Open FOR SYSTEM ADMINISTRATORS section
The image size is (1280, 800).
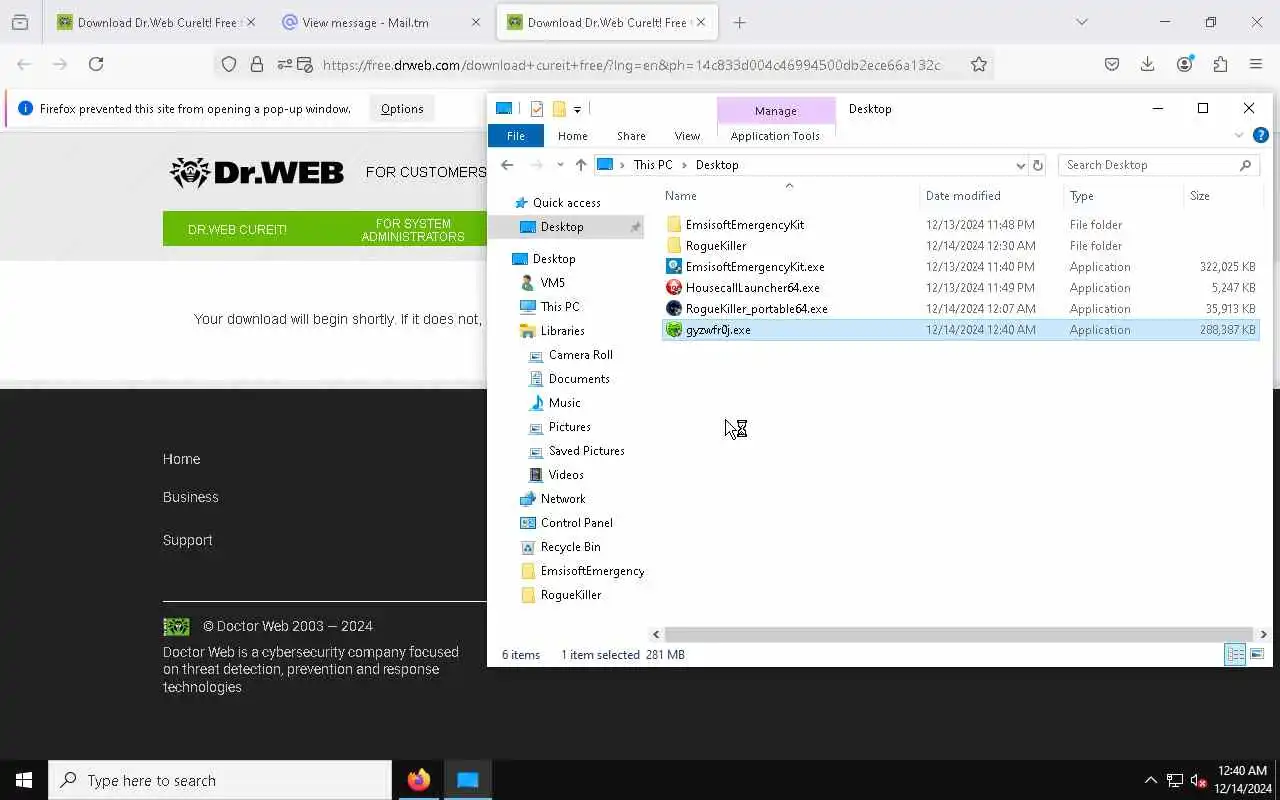(413, 230)
